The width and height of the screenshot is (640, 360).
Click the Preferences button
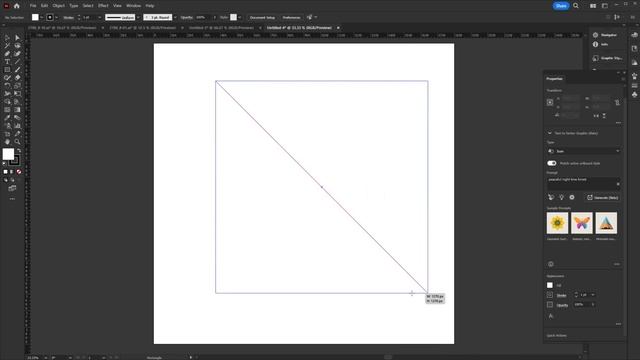[291, 18]
